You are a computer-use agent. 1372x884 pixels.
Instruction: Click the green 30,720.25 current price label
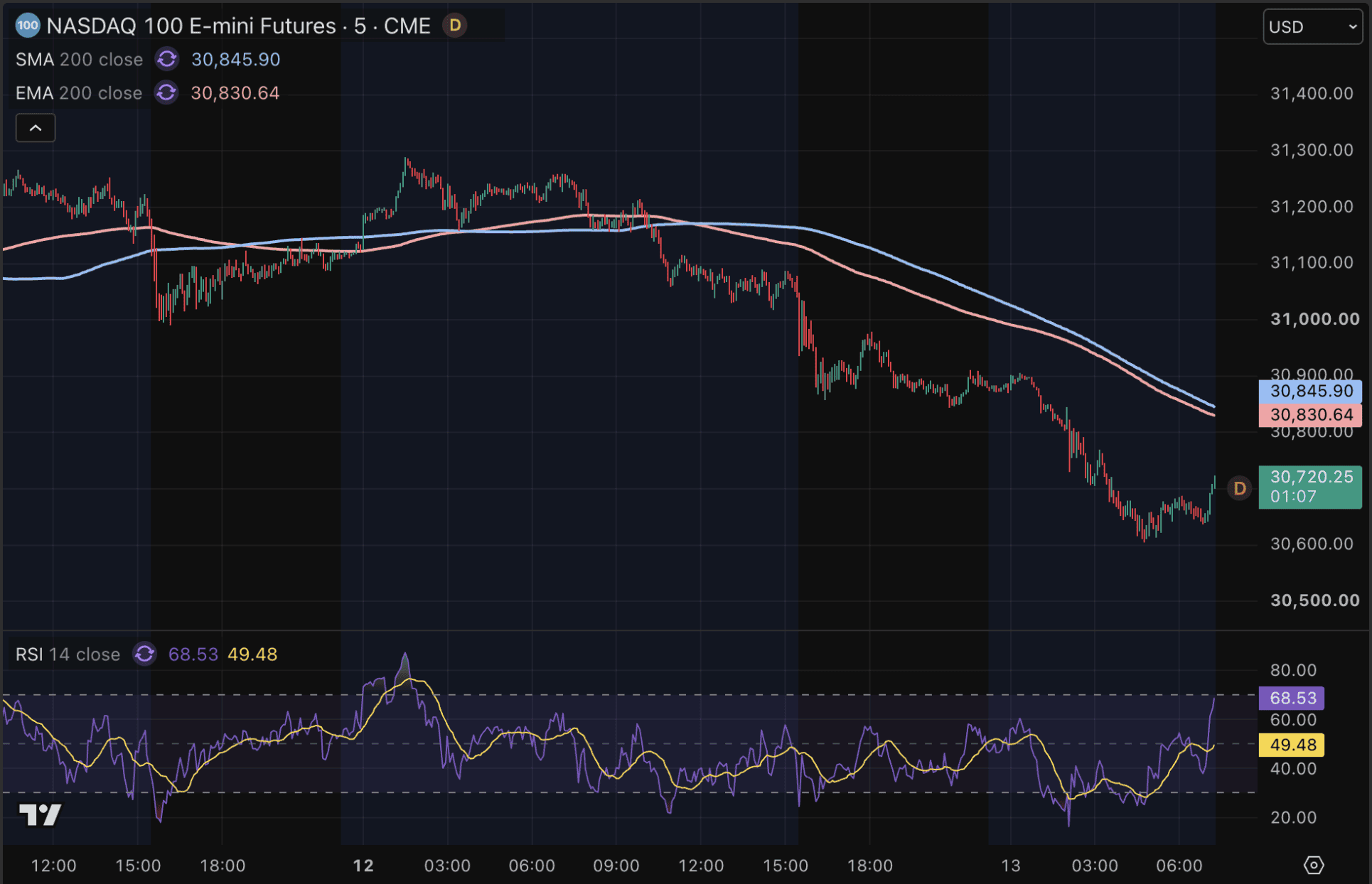click(x=1310, y=487)
